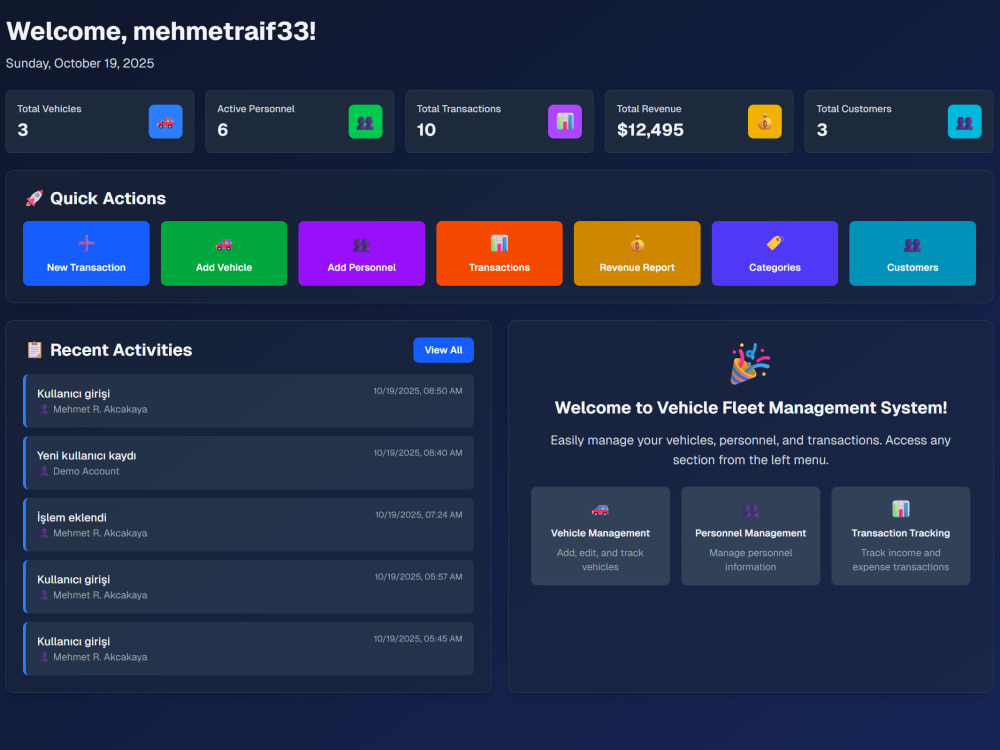
Task: Click the green people icon in Active Personnel card
Action: 365,121
